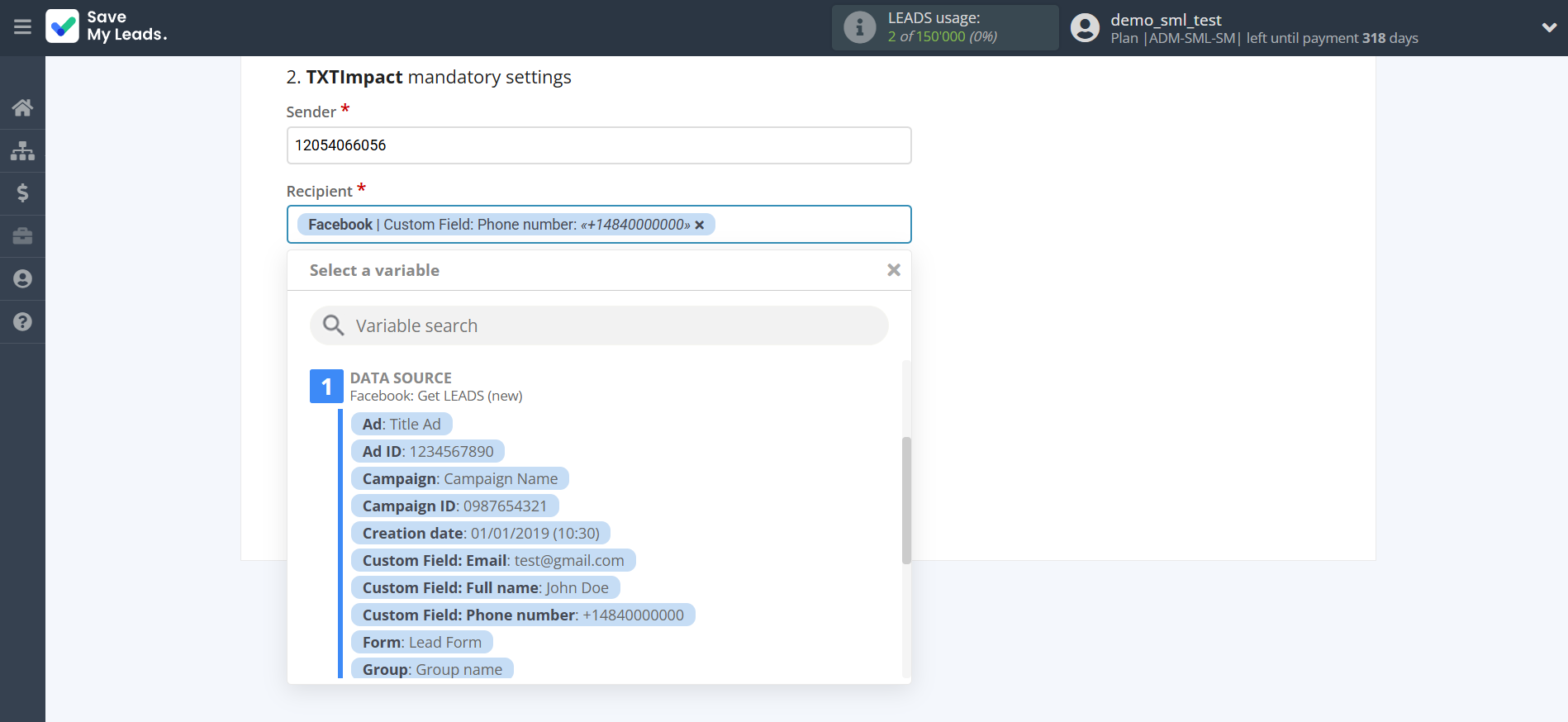This screenshot has width=1568, height=722.
Task: Open the connections sitemap sidebar icon
Action: pos(22,150)
